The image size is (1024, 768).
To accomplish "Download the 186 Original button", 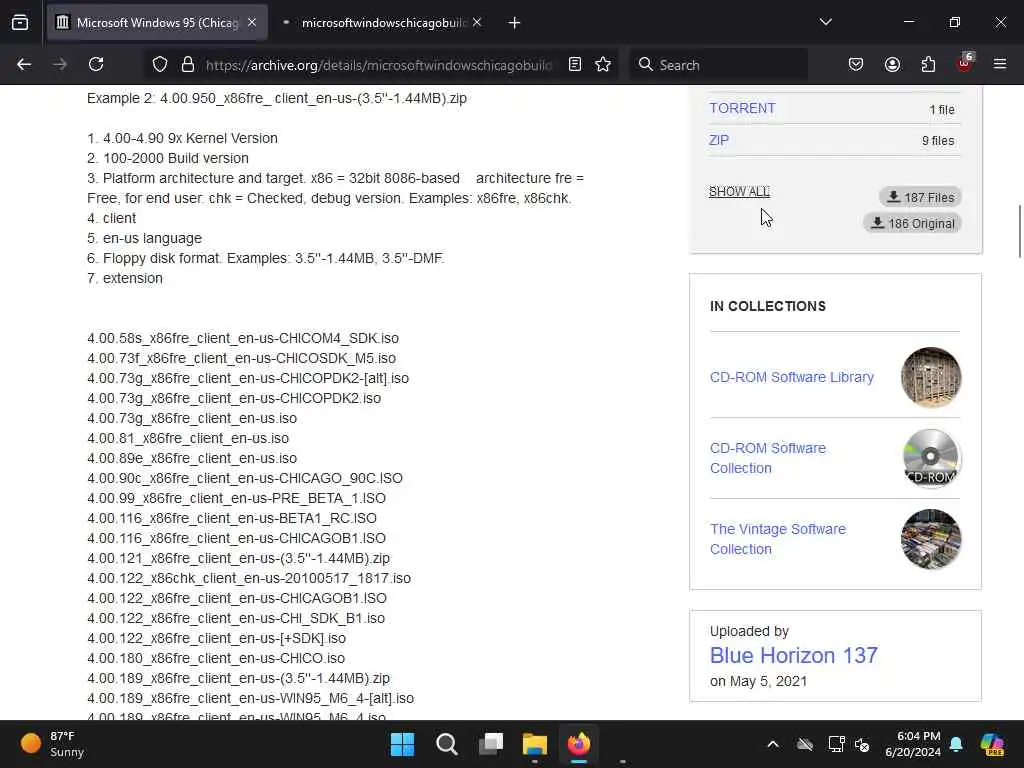I will [912, 223].
